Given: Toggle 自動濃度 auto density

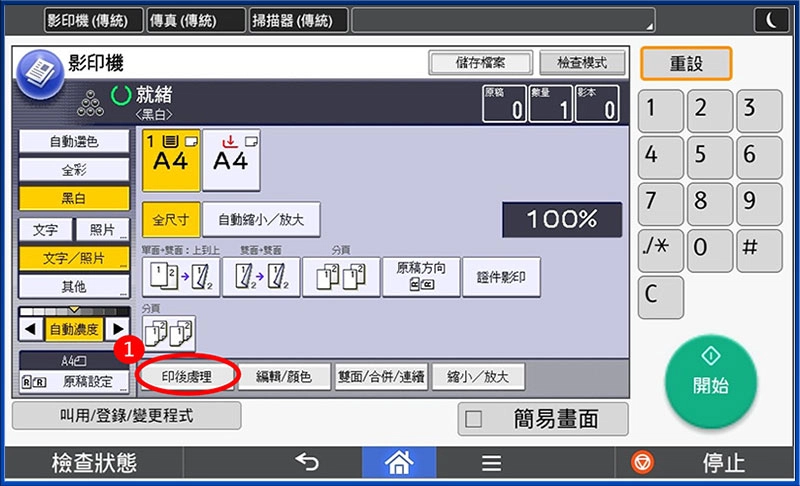Looking at the screenshot, I should coord(74,329).
